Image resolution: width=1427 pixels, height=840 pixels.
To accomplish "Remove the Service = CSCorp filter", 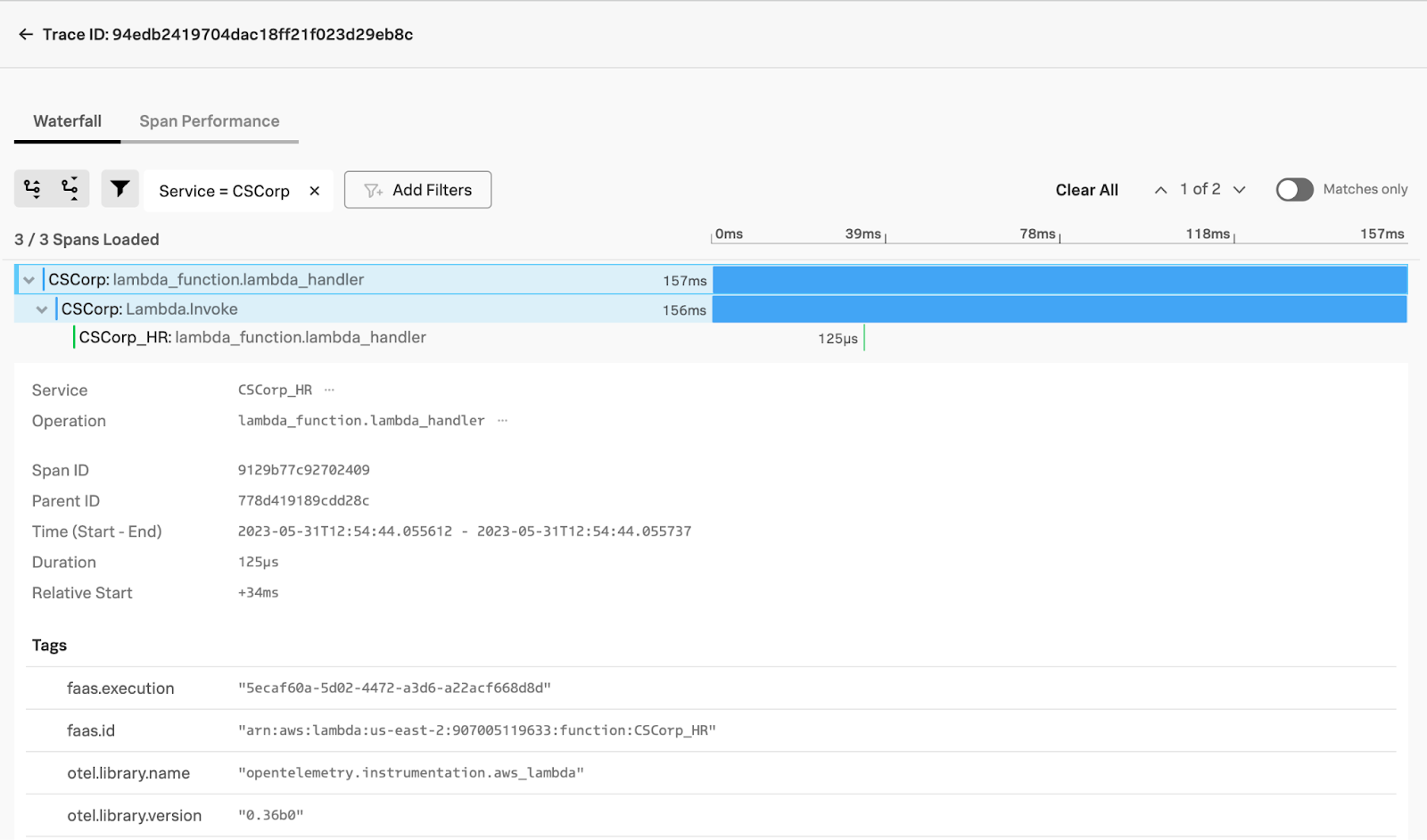I will pos(315,191).
